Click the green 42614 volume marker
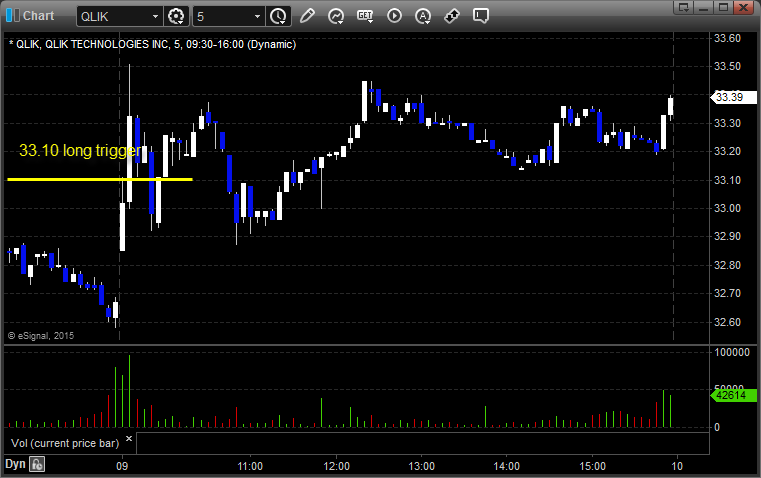Screen dimensions: 761x478 coord(728,396)
